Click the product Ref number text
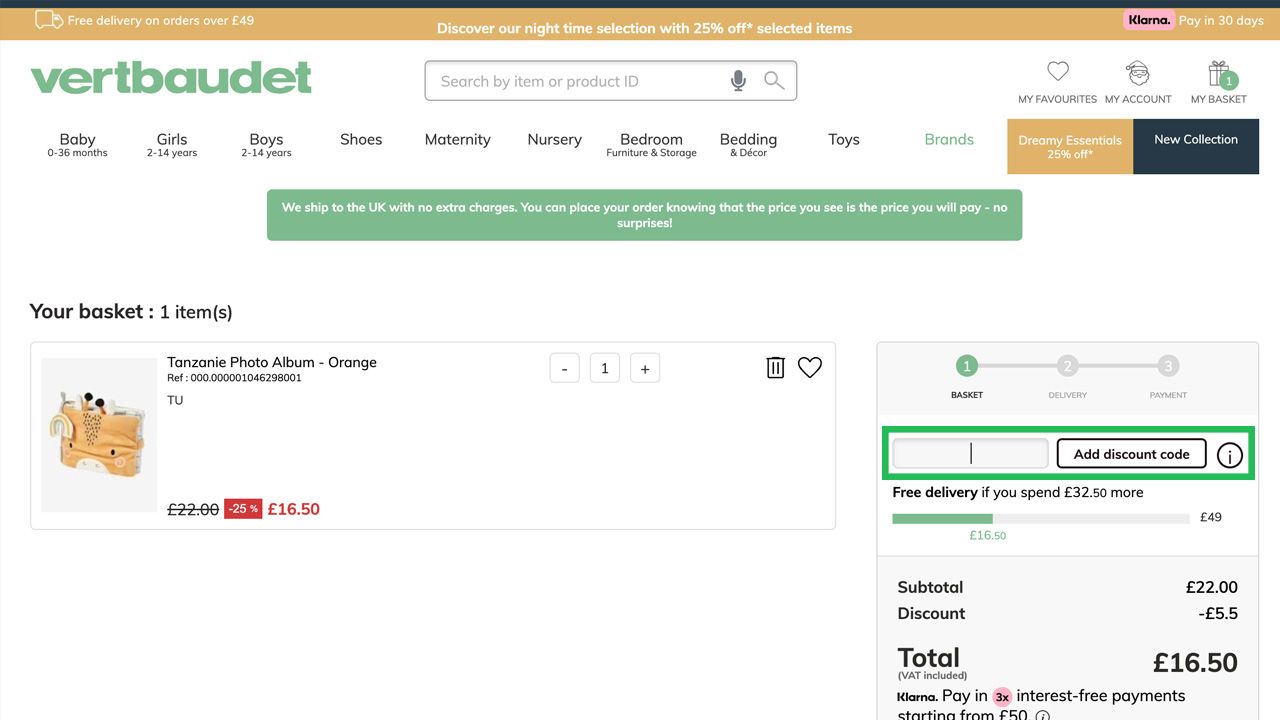Screen dimensions: 1280x720 pyautogui.click(x=234, y=378)
